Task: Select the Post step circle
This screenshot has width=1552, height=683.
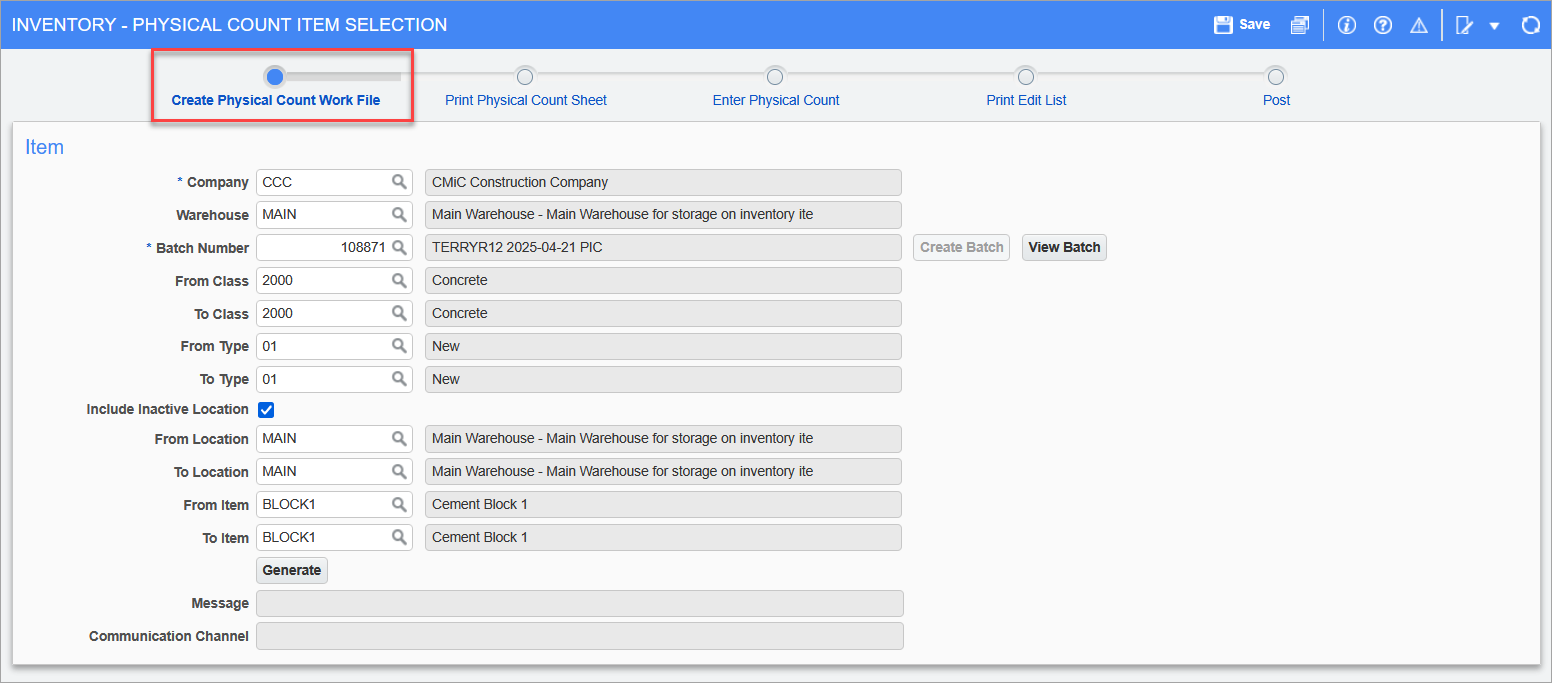Action: (1275, 76)
